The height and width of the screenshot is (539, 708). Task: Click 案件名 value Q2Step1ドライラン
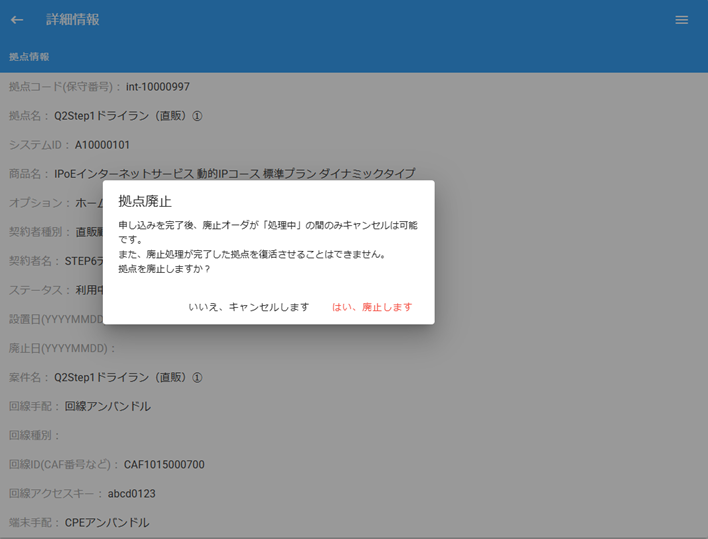[x=128, y=377]
